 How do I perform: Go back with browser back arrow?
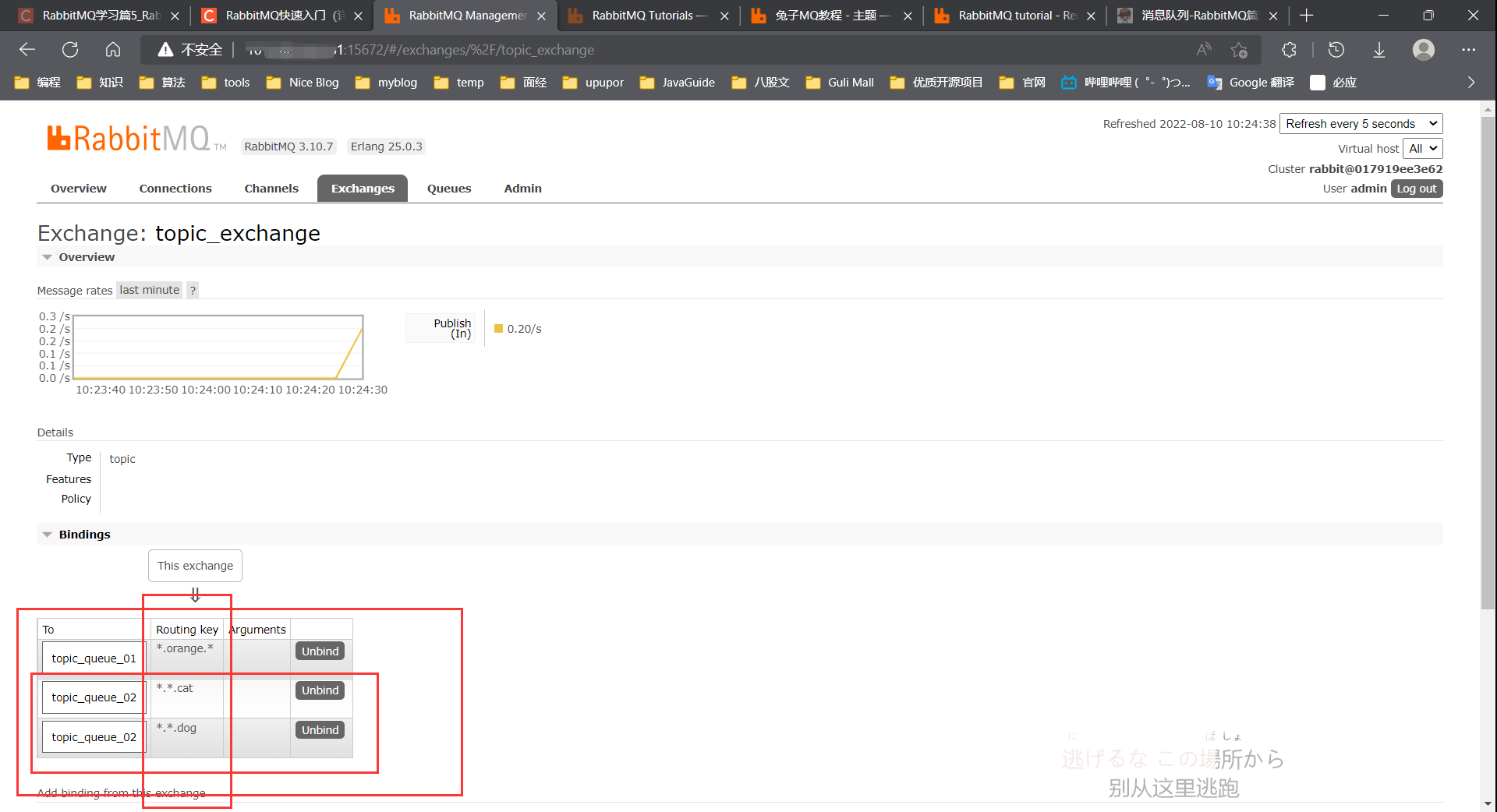[x=27, y=50]
